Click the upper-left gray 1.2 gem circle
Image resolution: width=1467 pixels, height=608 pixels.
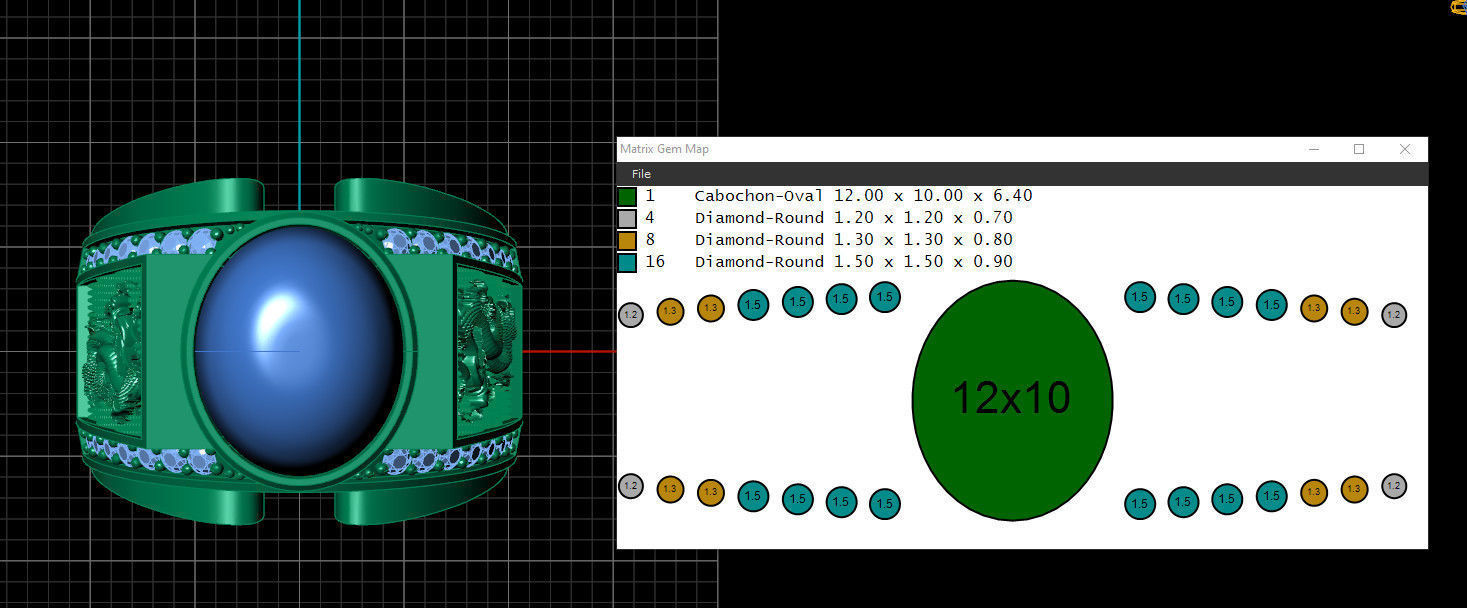[x=630, y=315]
